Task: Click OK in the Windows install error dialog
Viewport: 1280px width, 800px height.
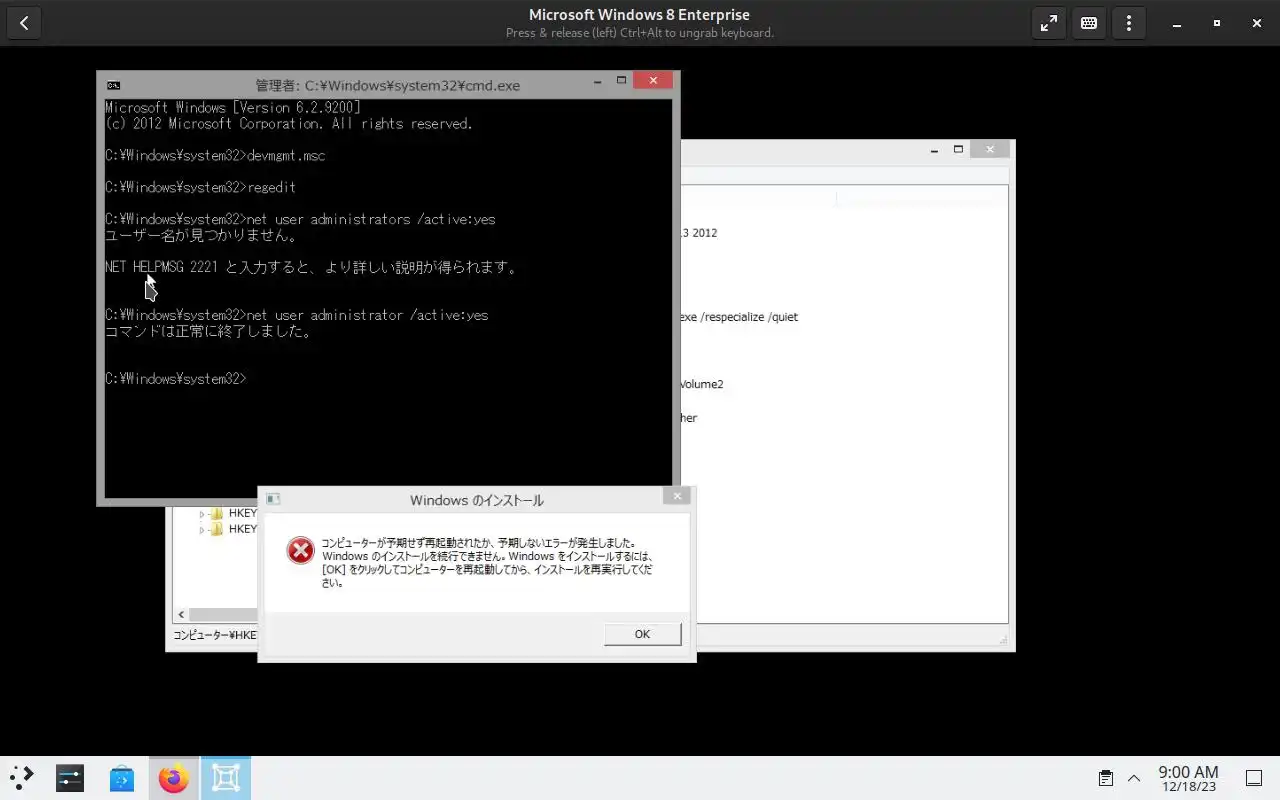Action: (642, 634)
